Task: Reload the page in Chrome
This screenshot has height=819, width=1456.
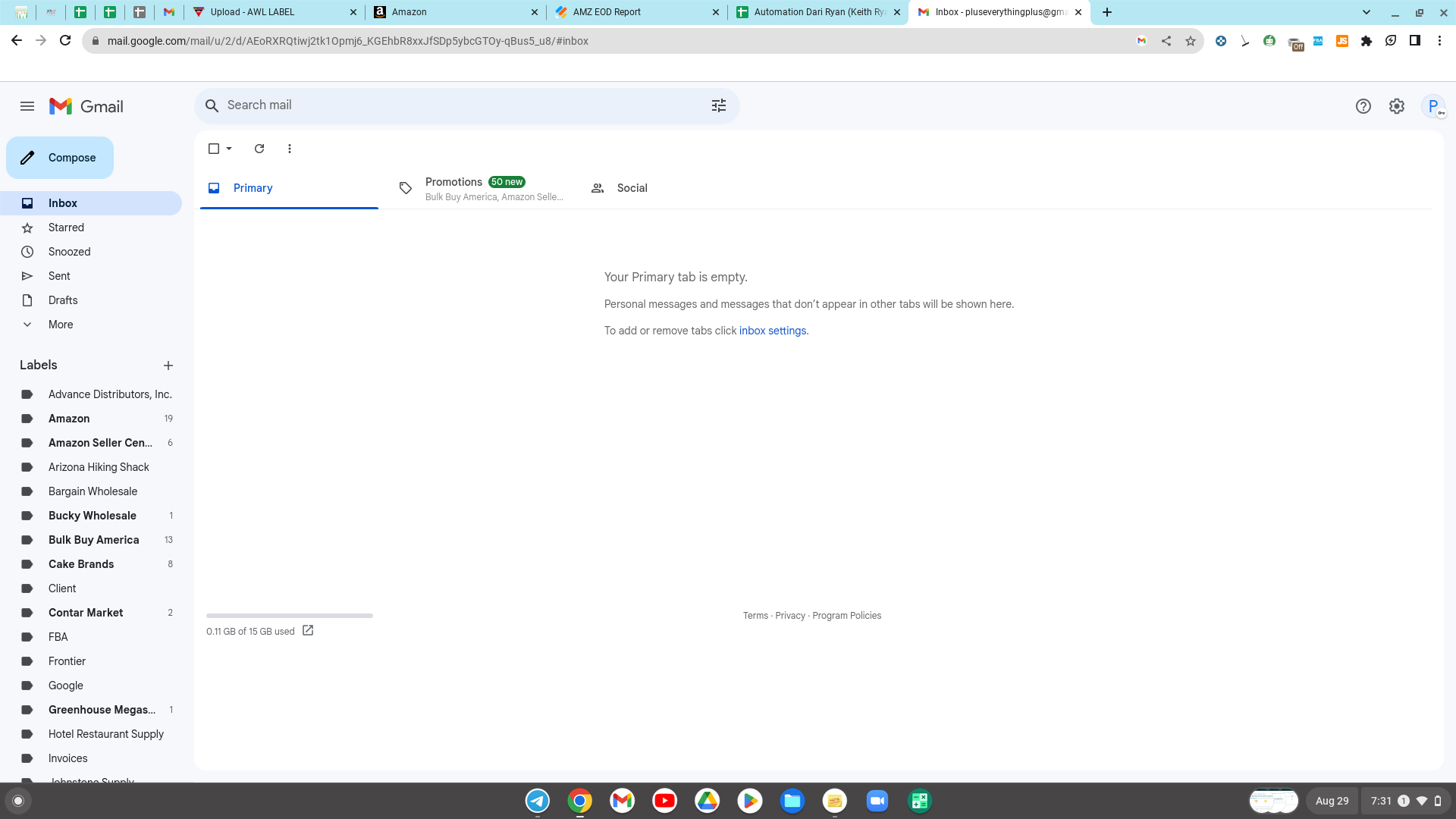Action: [x=65, y=41]
